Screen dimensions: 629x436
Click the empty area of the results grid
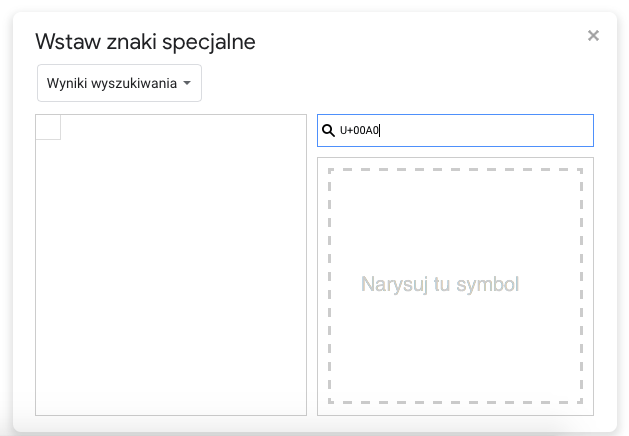[x=170, y=270]
